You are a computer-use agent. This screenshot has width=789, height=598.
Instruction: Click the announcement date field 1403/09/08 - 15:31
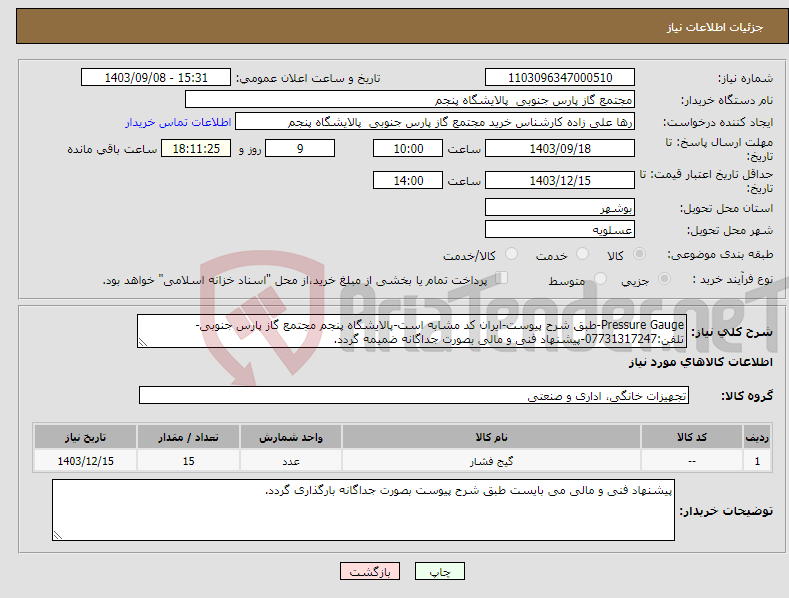pos(155,78)
